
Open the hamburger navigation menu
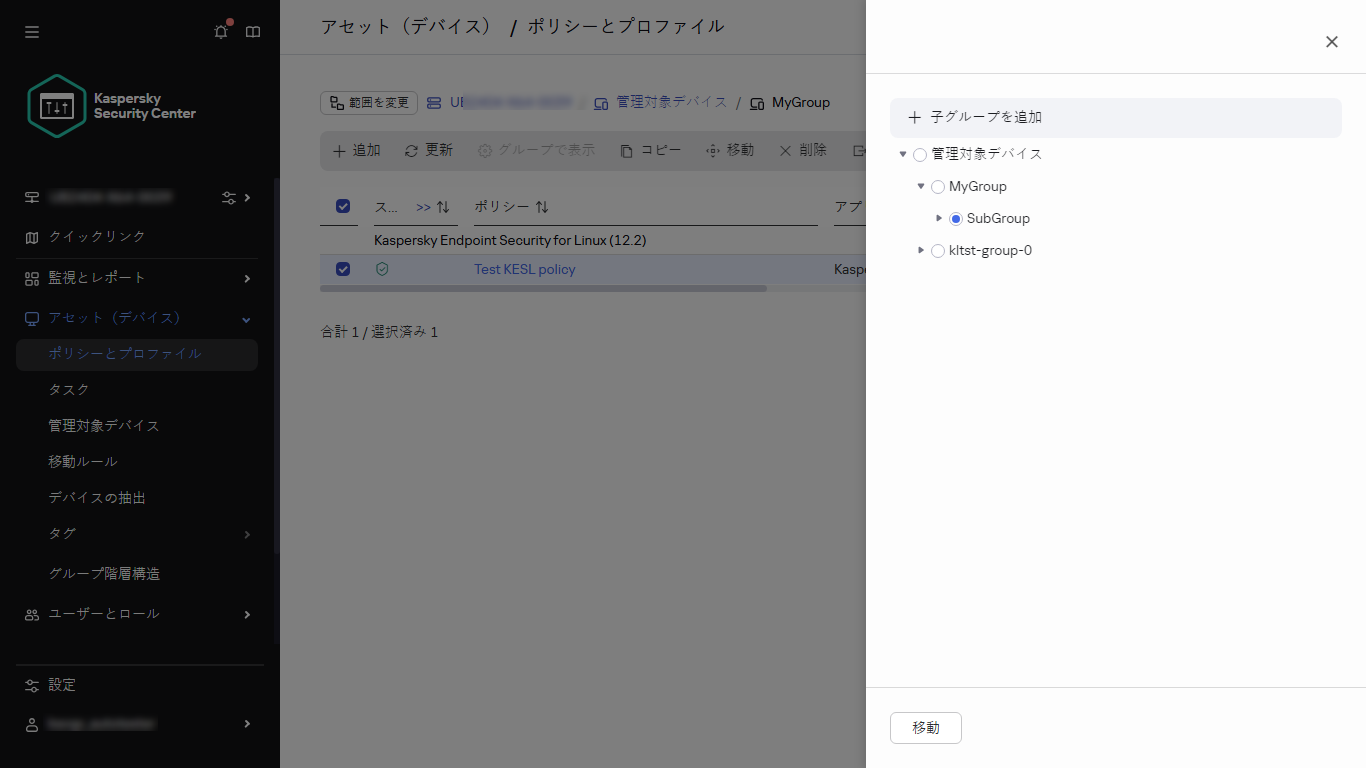(x=31, y=31)
